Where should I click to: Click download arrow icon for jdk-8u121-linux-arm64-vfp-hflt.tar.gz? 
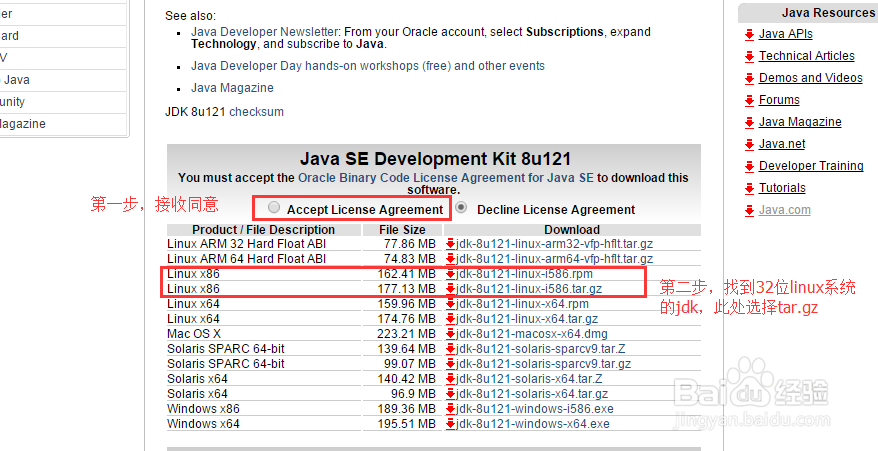pos(450,259)
